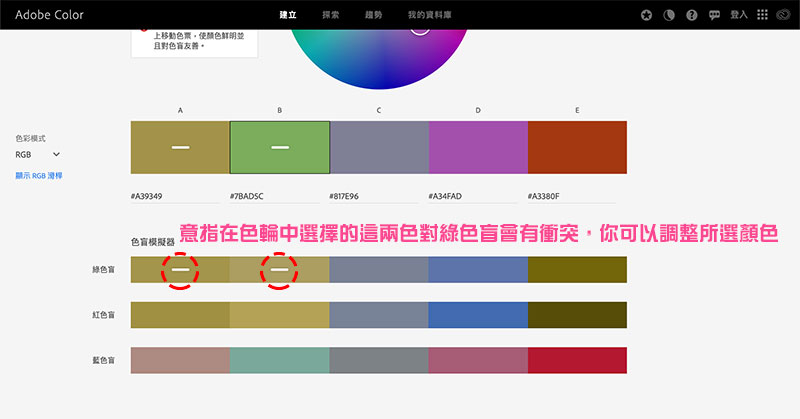Click the 顯示 RGB 滑桿 link

coord(39,175)
